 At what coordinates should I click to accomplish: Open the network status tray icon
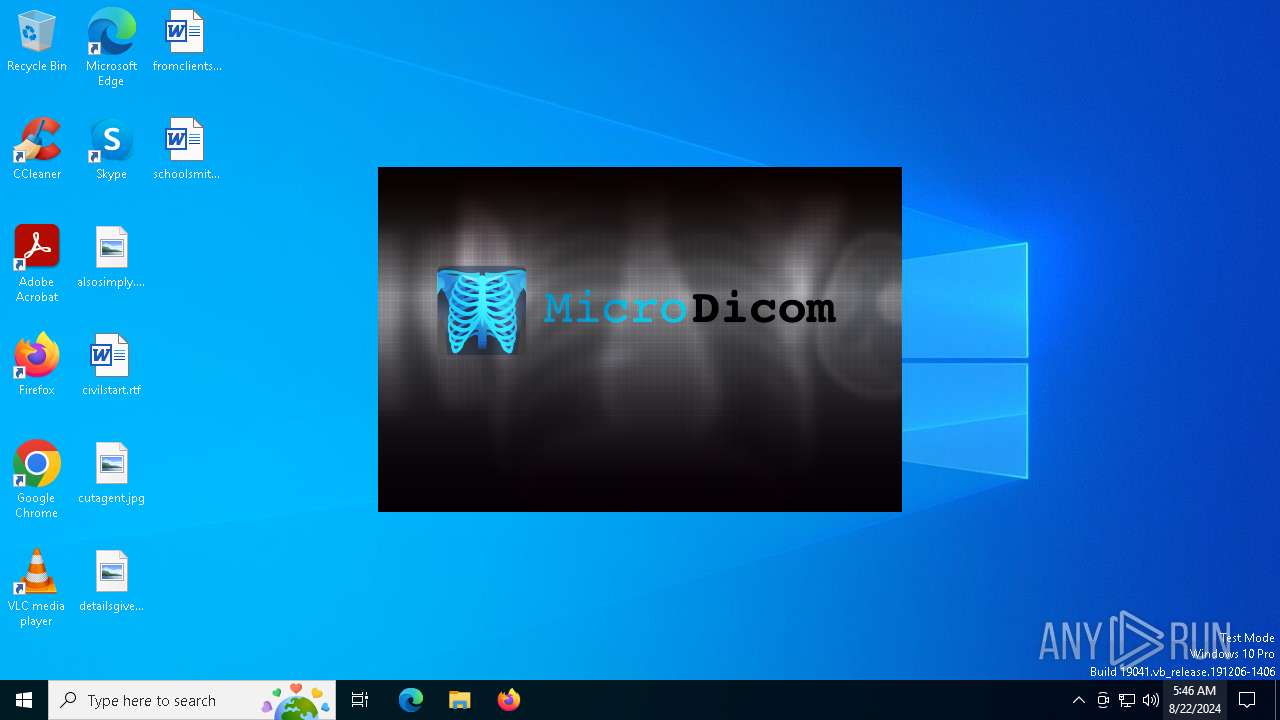pos(1127,700)
